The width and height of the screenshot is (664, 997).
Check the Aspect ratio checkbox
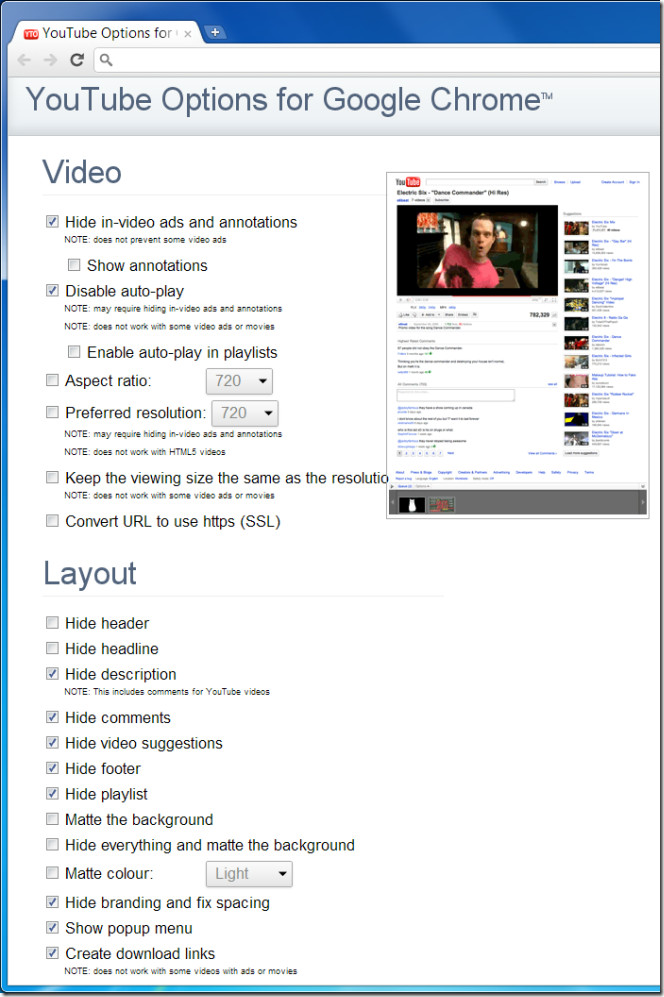tap(52, 380)
